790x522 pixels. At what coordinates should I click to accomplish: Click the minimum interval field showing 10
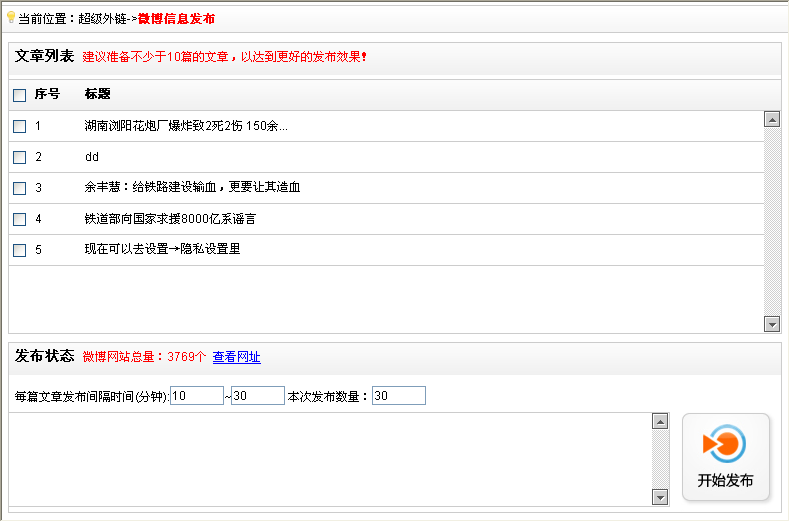197,396
